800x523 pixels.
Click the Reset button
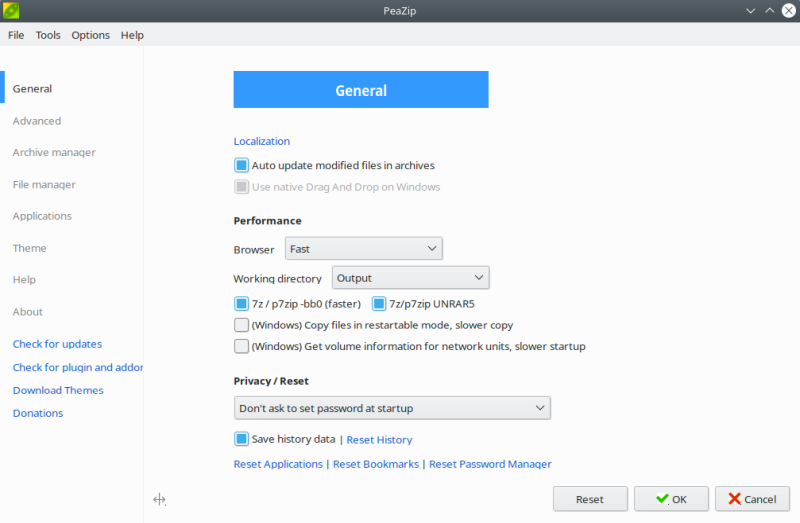click(x=590, y=499)
